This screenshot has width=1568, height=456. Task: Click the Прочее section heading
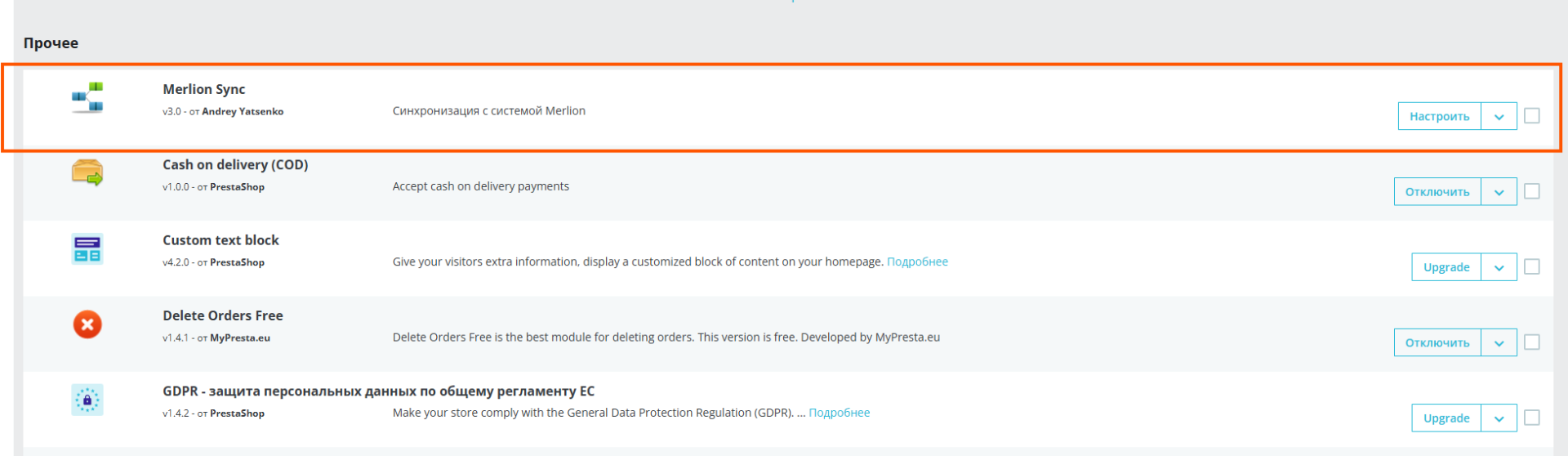(x=51, y=43)
